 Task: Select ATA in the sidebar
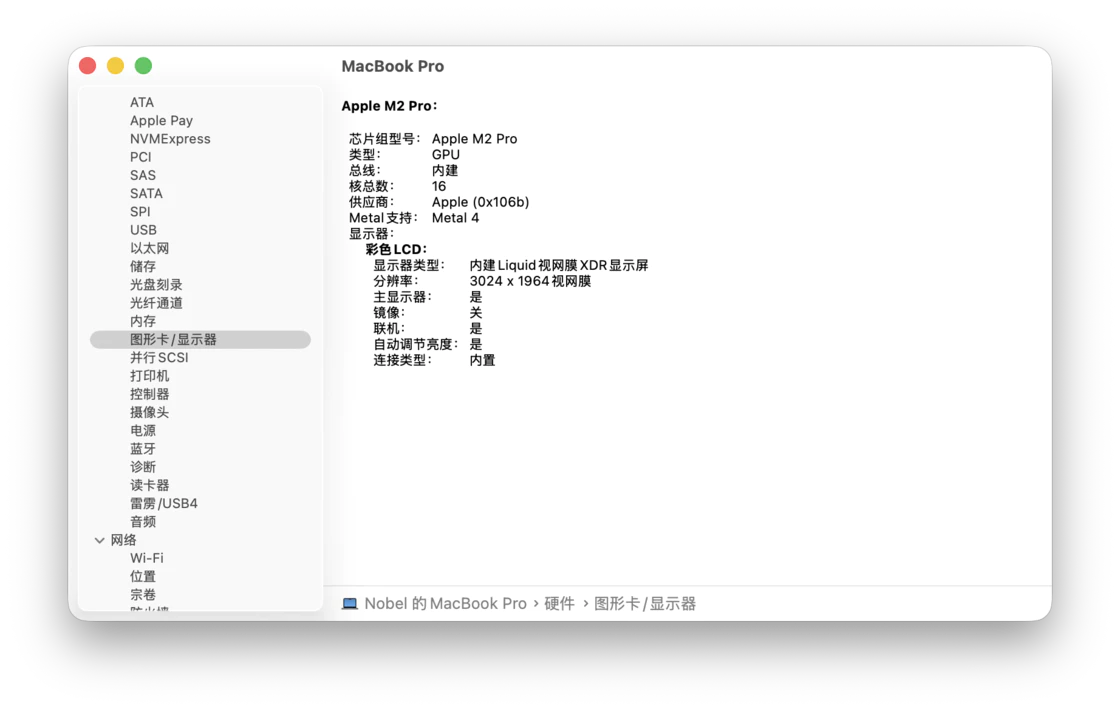coord(141,102)
